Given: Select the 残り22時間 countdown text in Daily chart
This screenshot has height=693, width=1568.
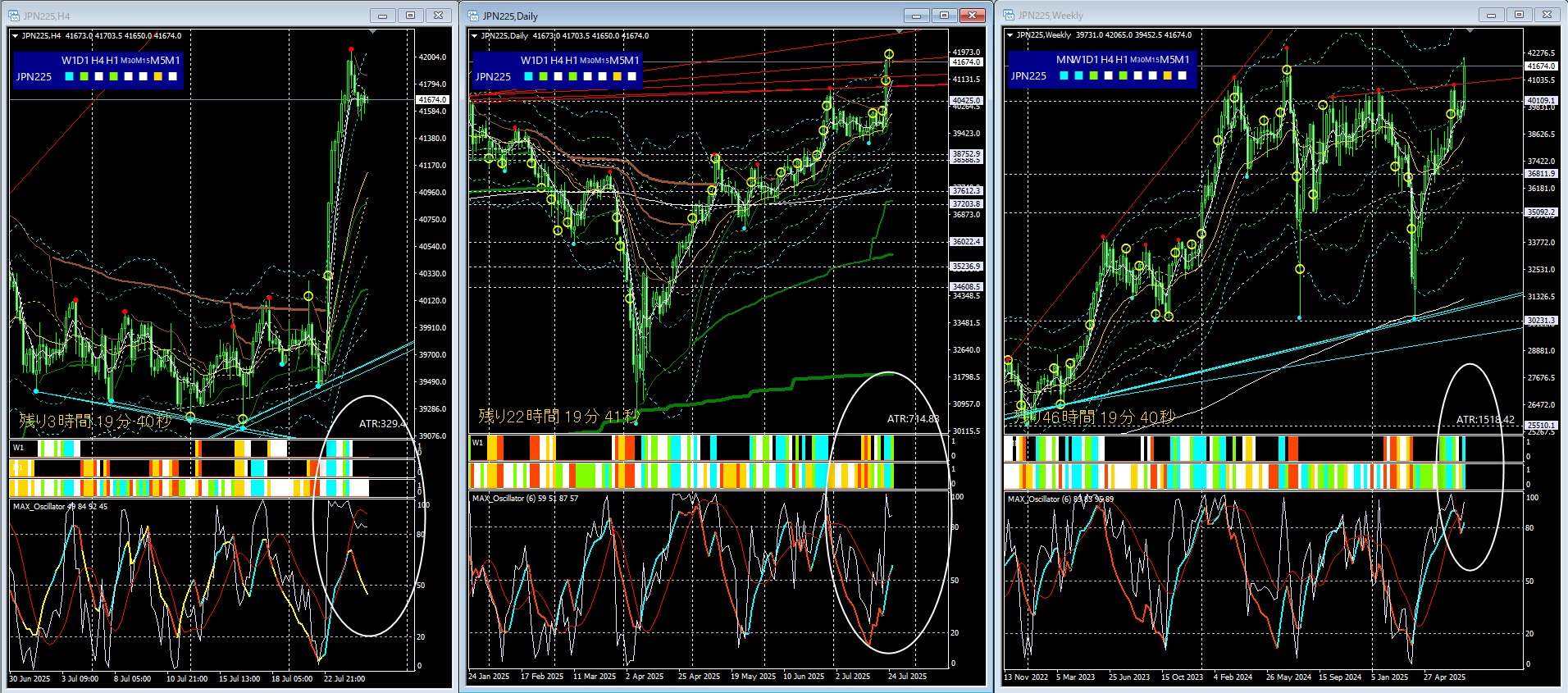Looking at the screenshot, I should [x=558, y=417].
